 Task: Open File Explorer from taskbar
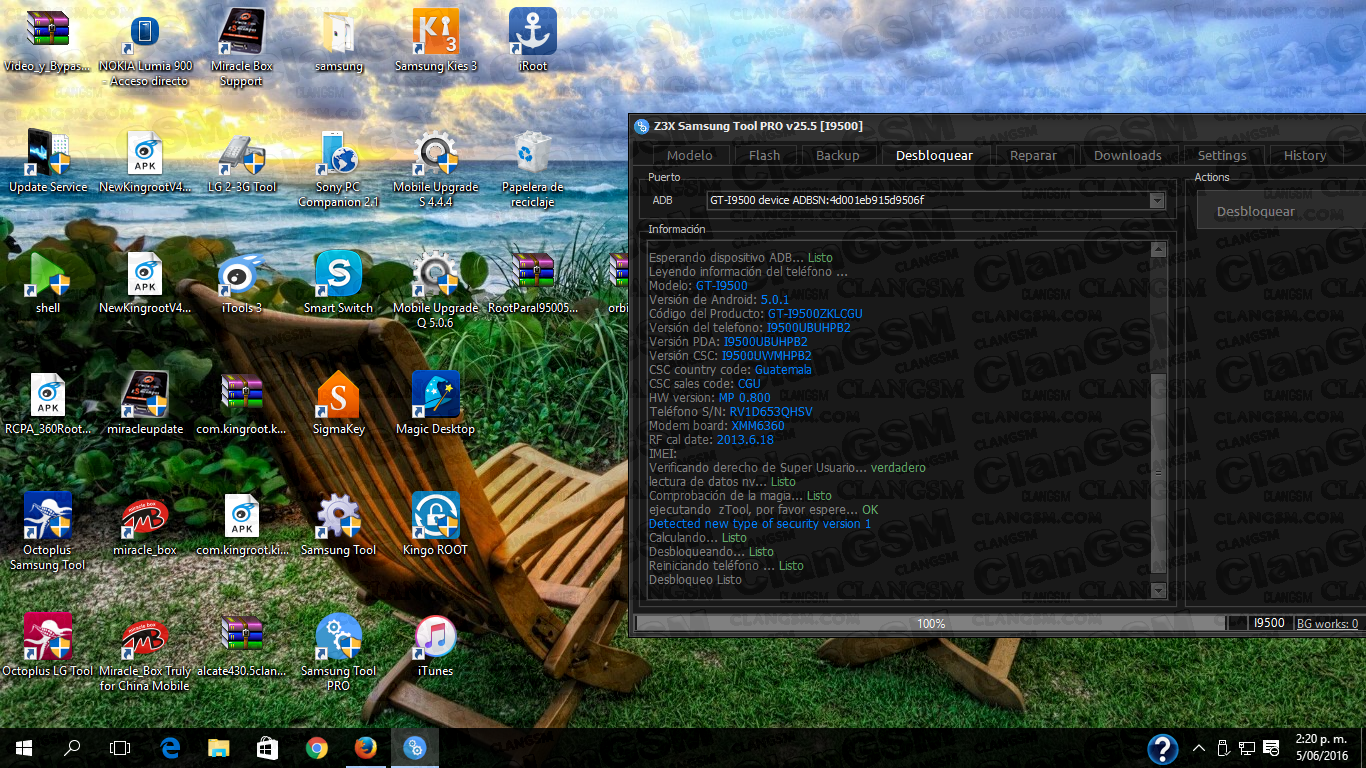pyautogui.click(x=219, y=747)
